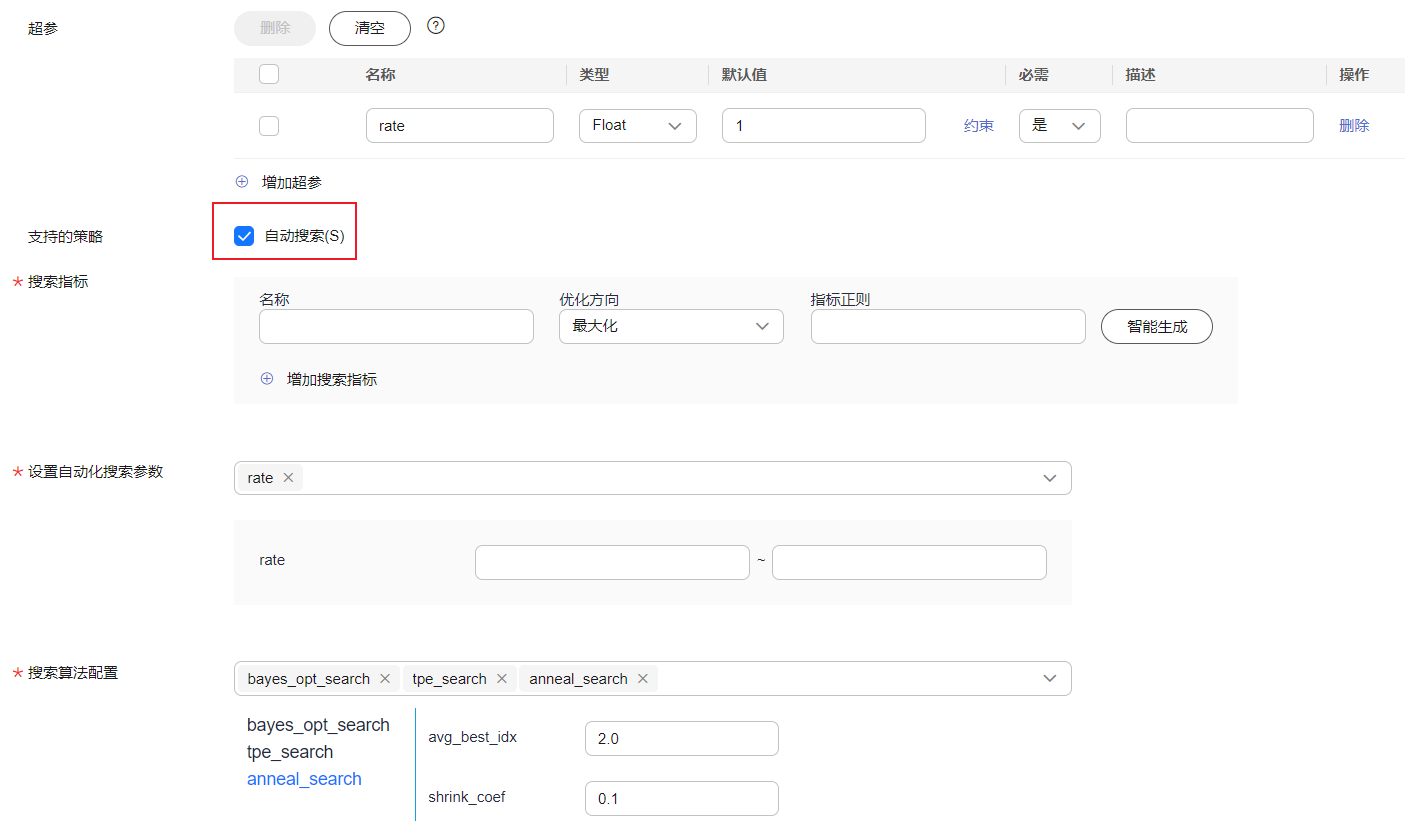Click the help question mark icon beside 清空

435,26
